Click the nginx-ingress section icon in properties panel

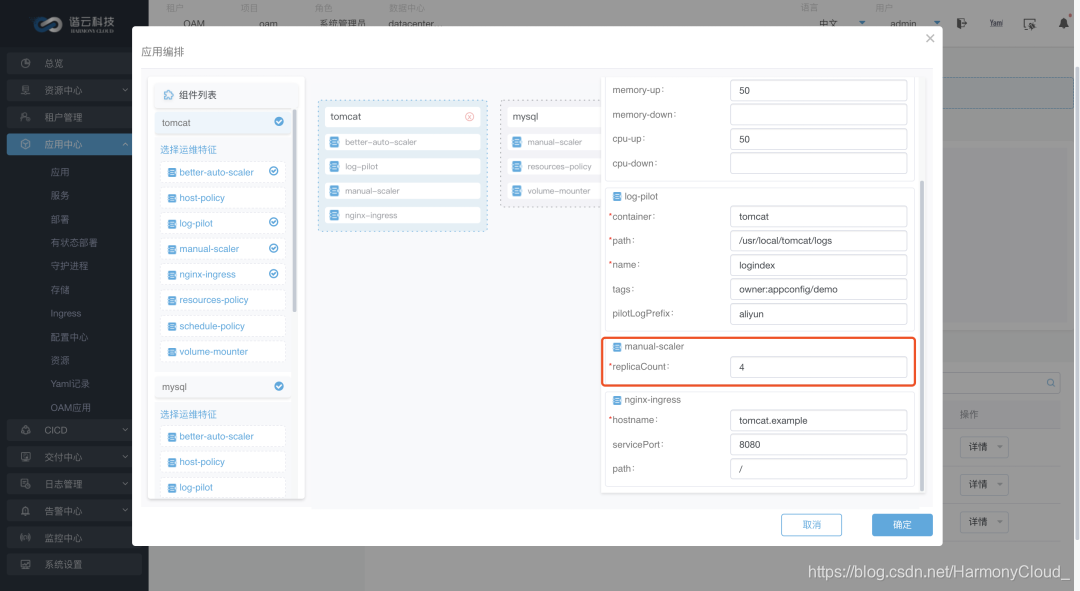617,400
